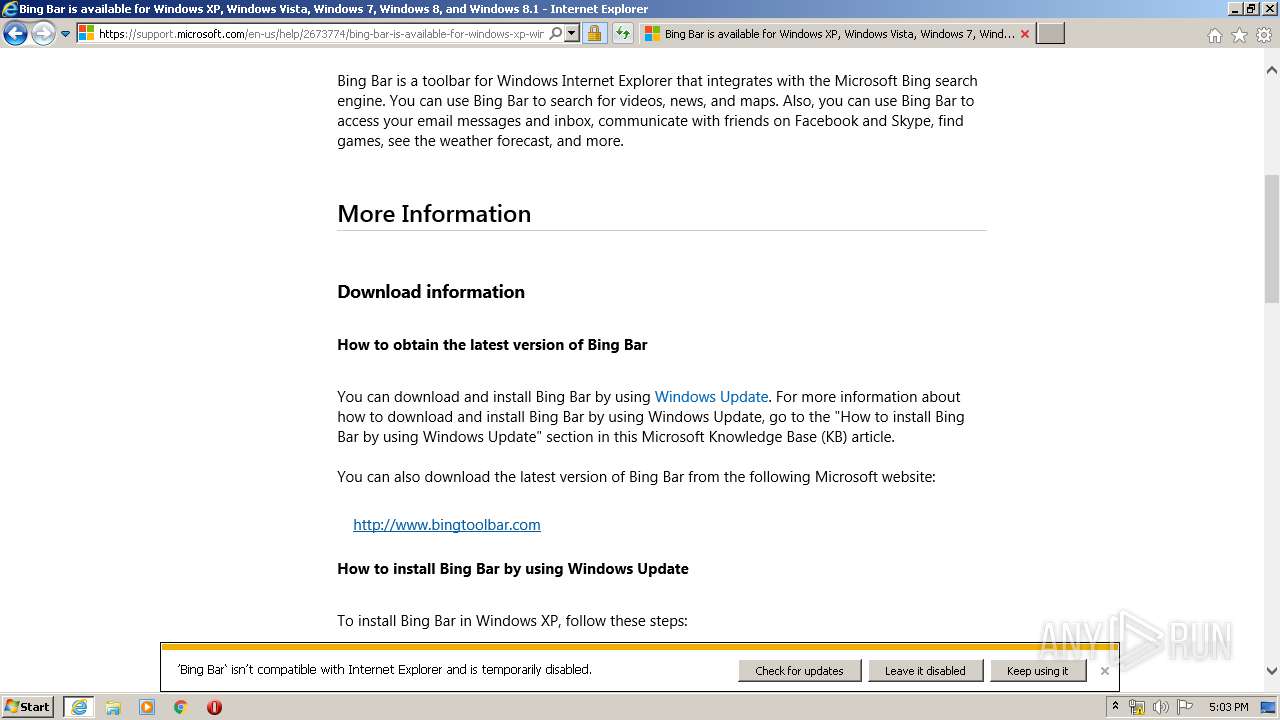
Task: Click the IE logo in title bar
Action: (10, 9)
